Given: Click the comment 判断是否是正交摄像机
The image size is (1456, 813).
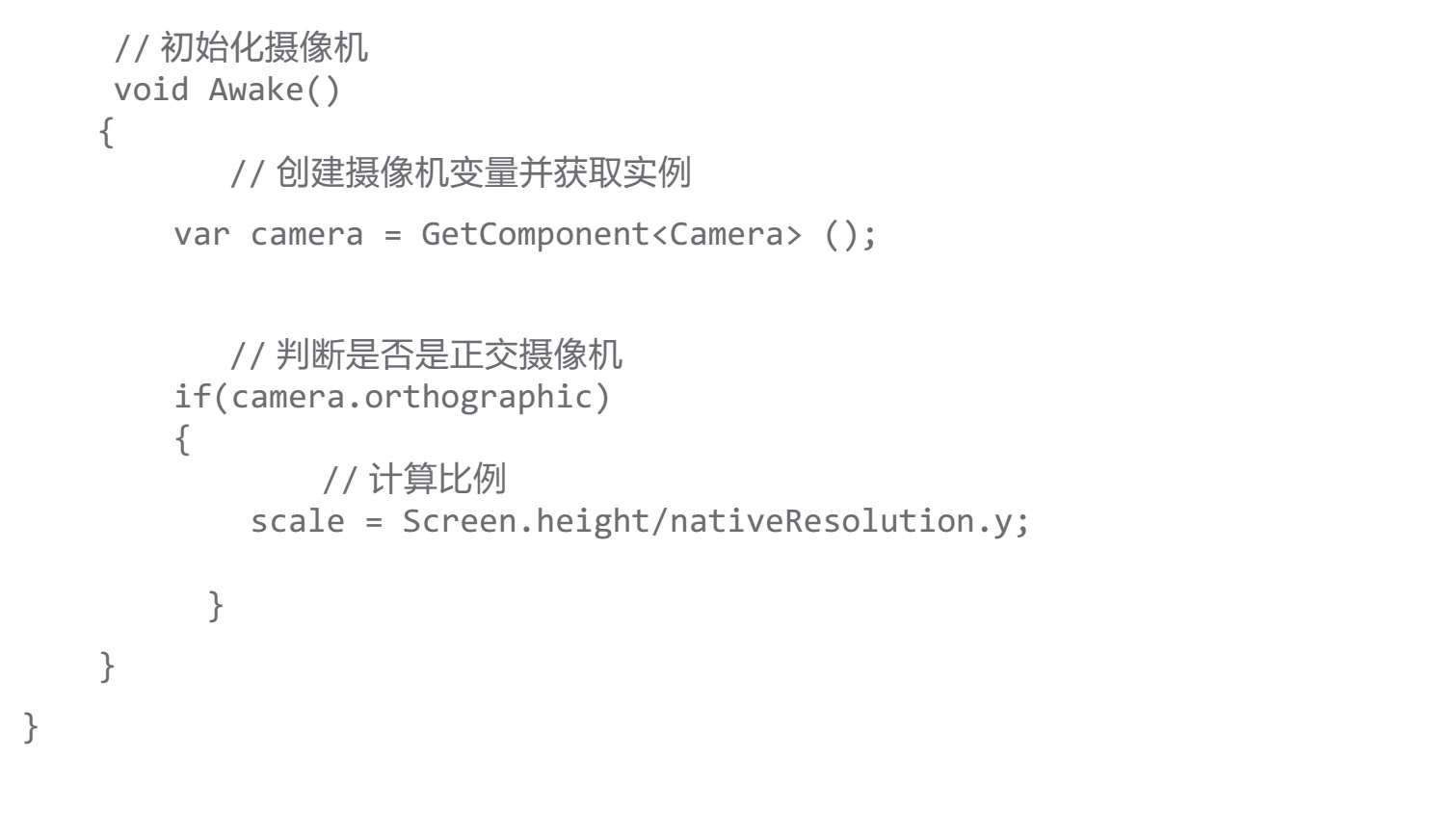Looking at the screenshot, I should (x=427, y=354).
